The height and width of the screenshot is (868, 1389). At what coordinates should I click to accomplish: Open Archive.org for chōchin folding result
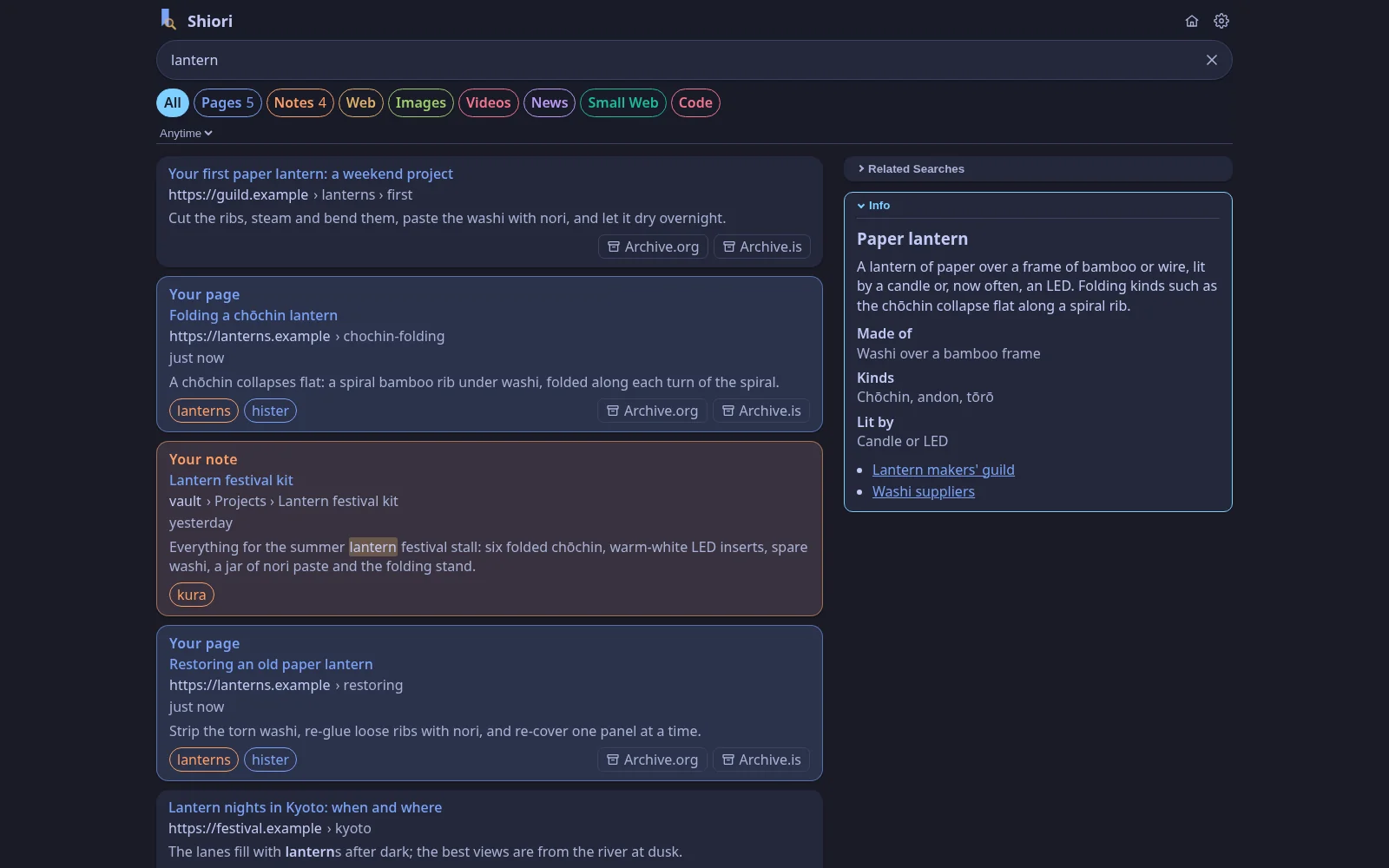(x=652, y=411)
